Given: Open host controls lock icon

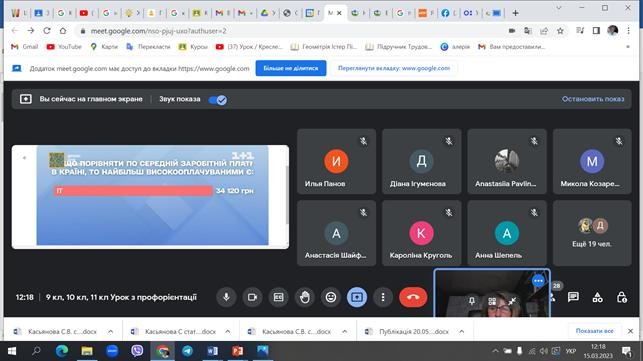Looking at the screenshot, I should coord(622,297).
